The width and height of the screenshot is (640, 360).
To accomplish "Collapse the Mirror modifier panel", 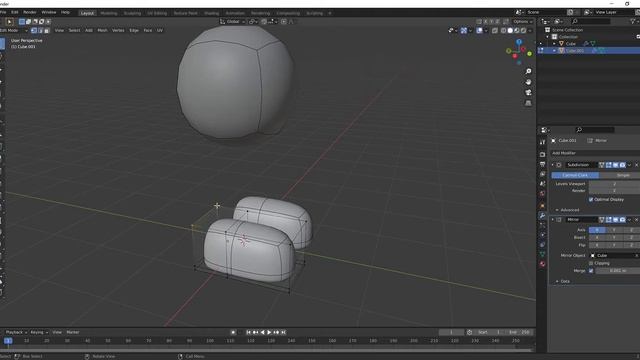I will coord(553,220).
